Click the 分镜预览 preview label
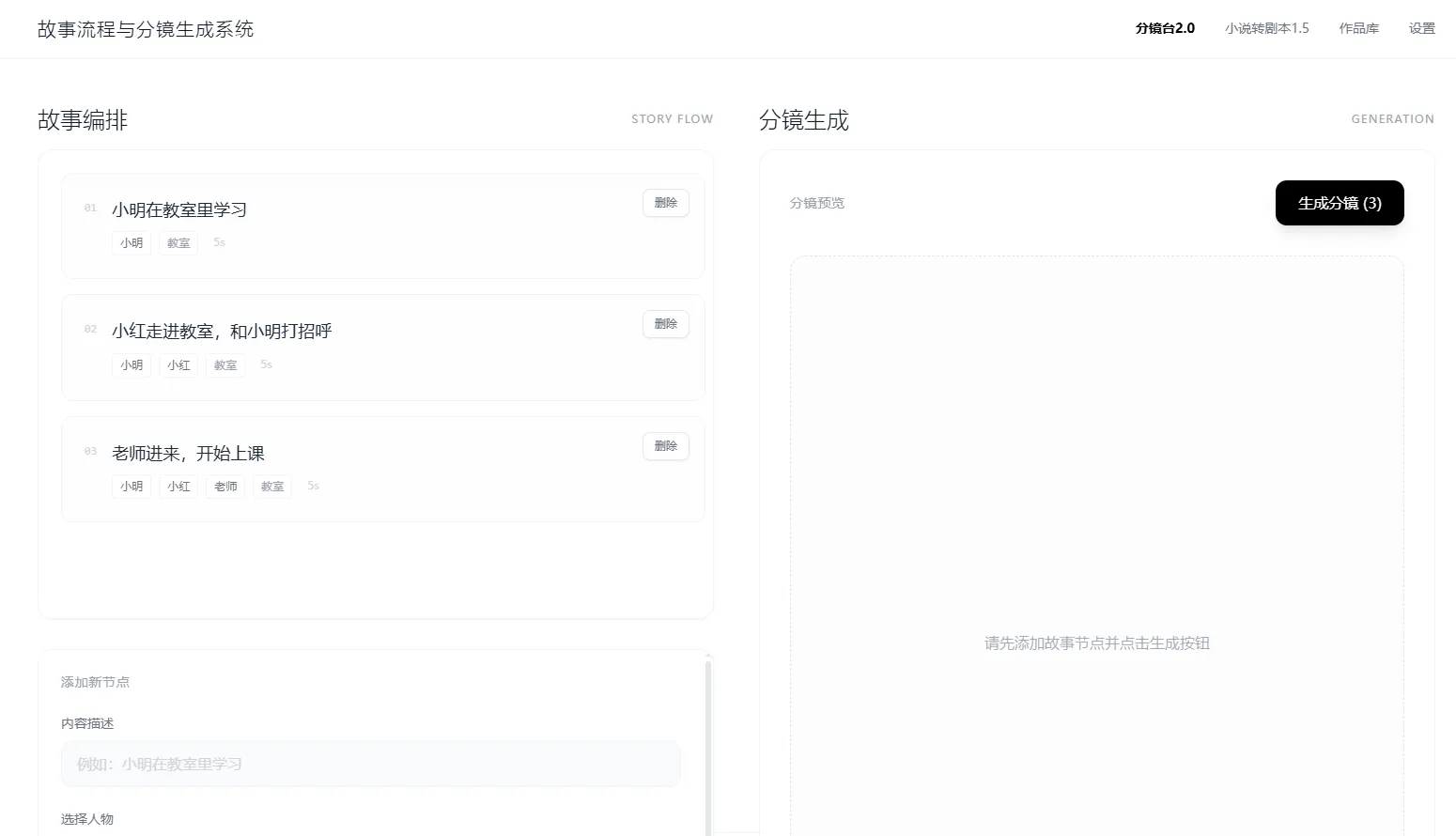This screenshot has width=1456, height=836. coord(815,202)
